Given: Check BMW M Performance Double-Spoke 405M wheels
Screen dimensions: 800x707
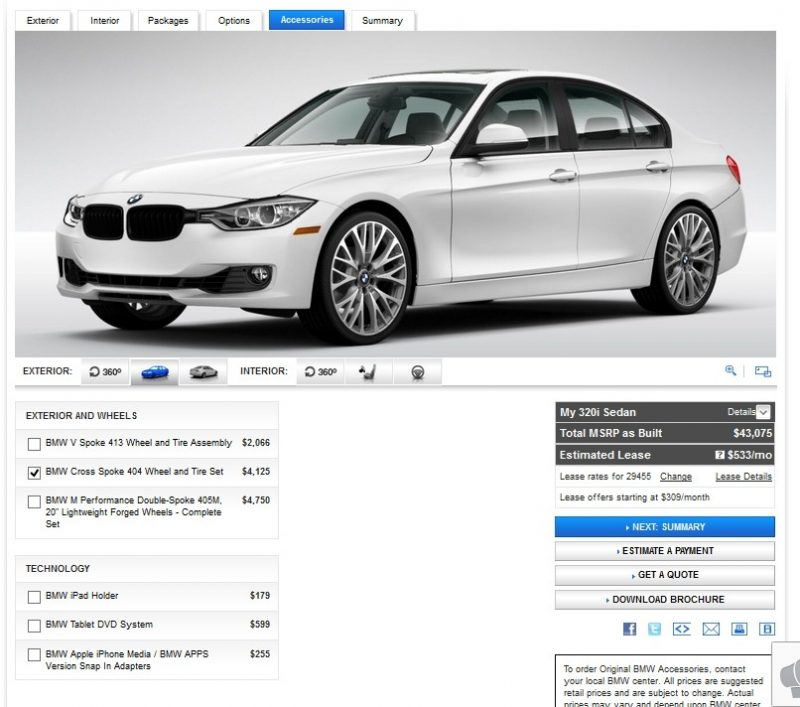Looking at the screenshot, I should coord(34,501).
